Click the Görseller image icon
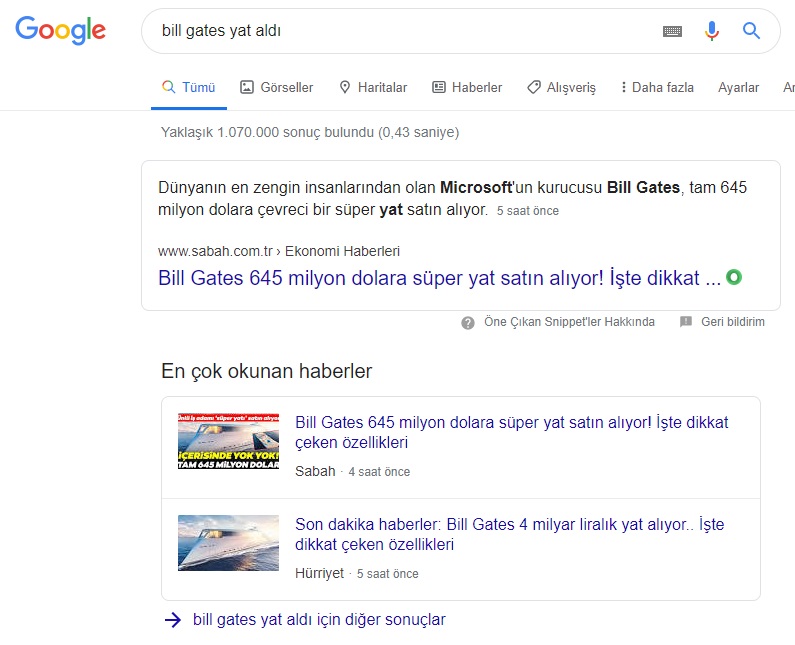The height and width of the screenshot is (645, 795). click(246, 87)
